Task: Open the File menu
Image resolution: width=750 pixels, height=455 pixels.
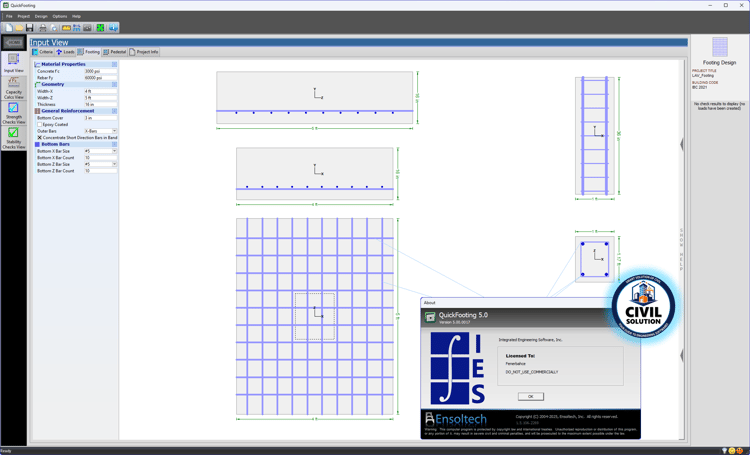Action: [9, 16]
